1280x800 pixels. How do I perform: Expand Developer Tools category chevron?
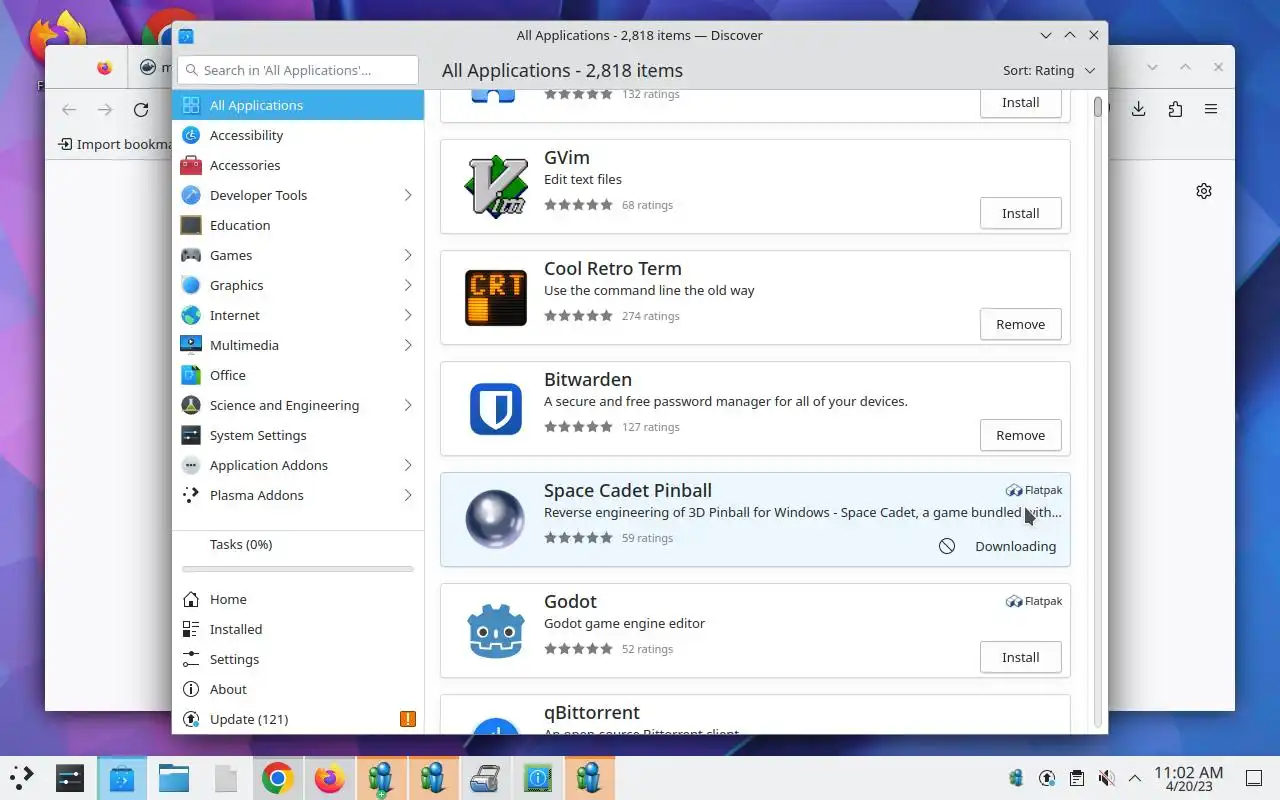pos(408,195)
